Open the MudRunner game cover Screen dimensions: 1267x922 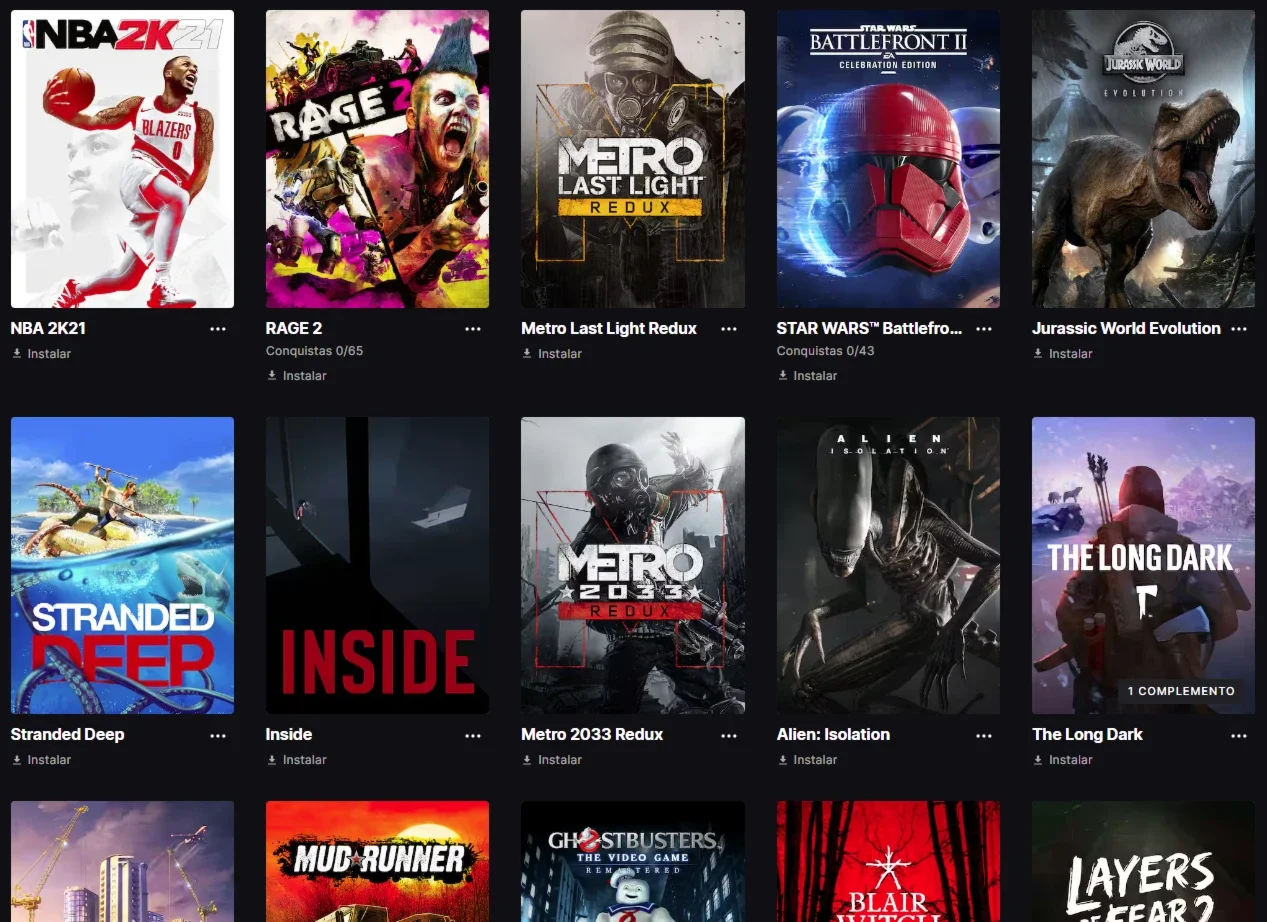pos(377,861)
